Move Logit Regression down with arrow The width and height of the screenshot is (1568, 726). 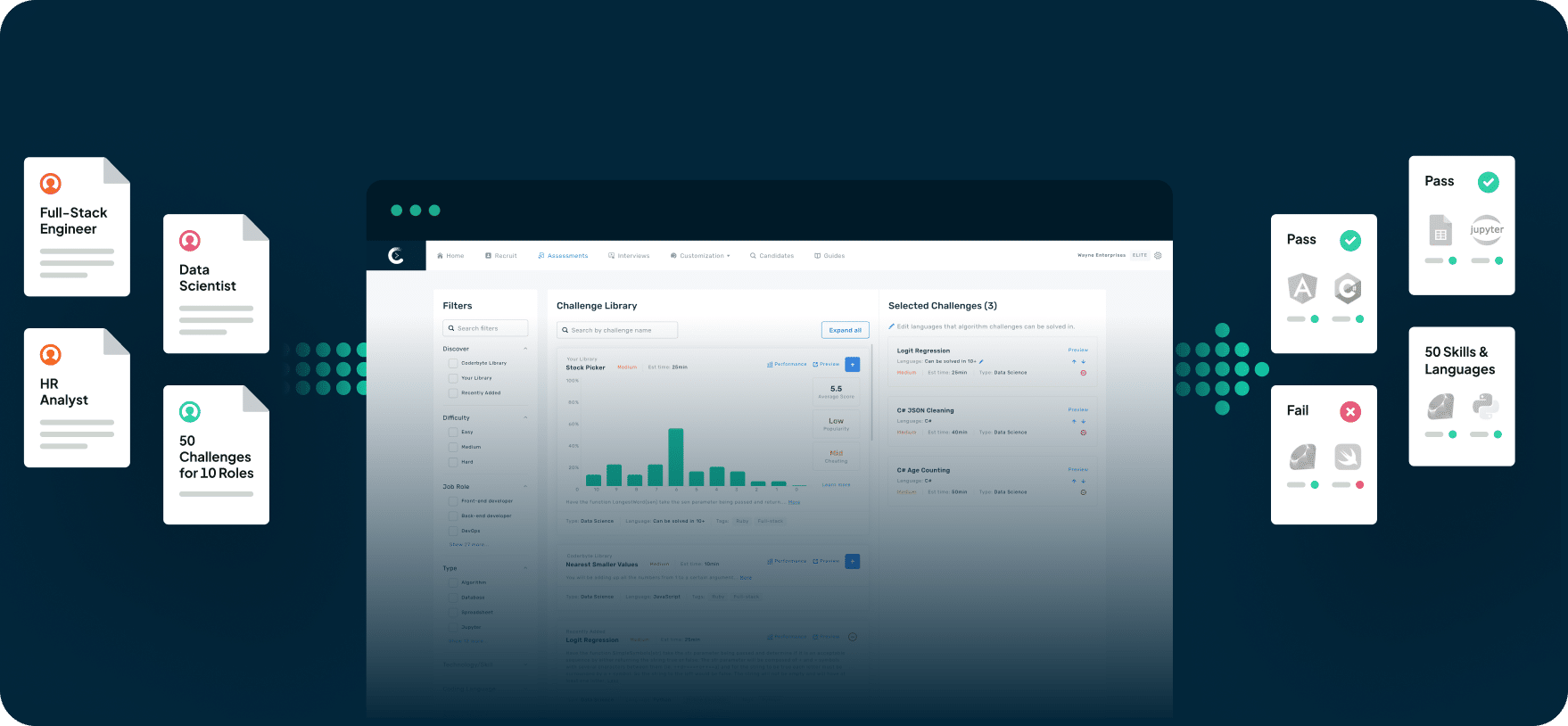[1084, 361]
